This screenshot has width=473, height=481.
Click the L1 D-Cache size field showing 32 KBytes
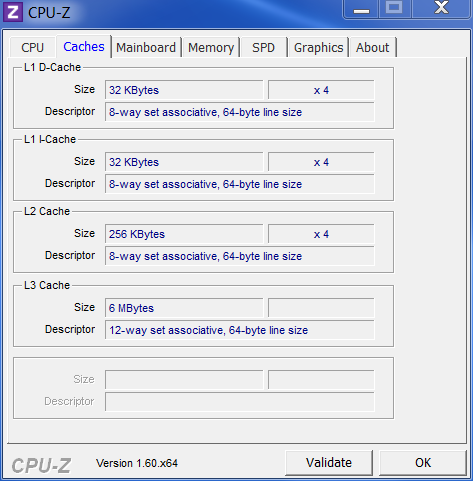point(184,90)
